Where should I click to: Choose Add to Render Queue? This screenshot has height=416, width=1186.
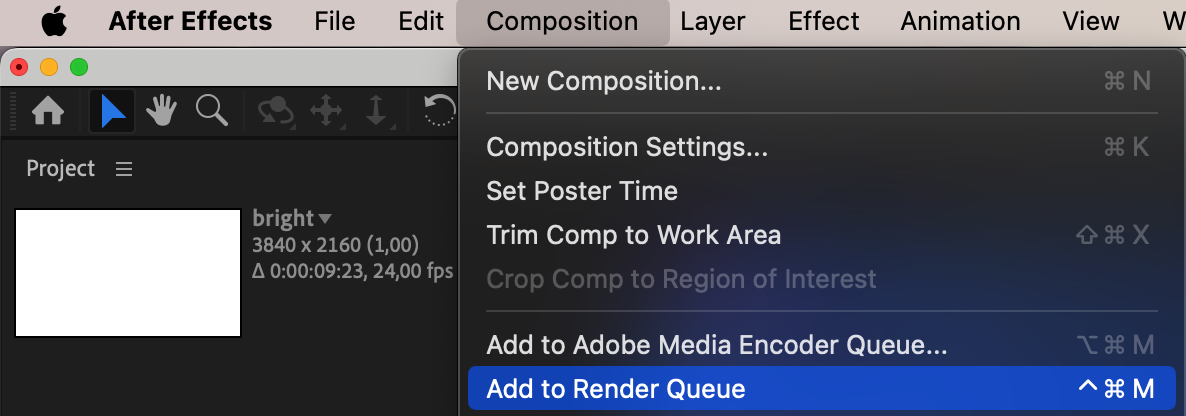point(616,389)
